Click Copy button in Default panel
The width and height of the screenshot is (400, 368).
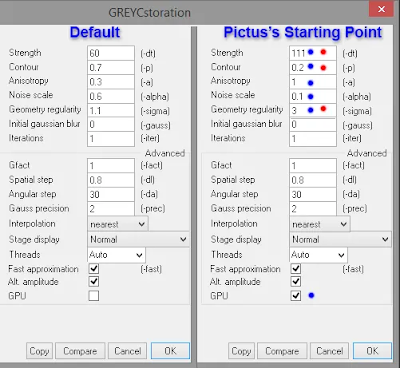(39, 351)
